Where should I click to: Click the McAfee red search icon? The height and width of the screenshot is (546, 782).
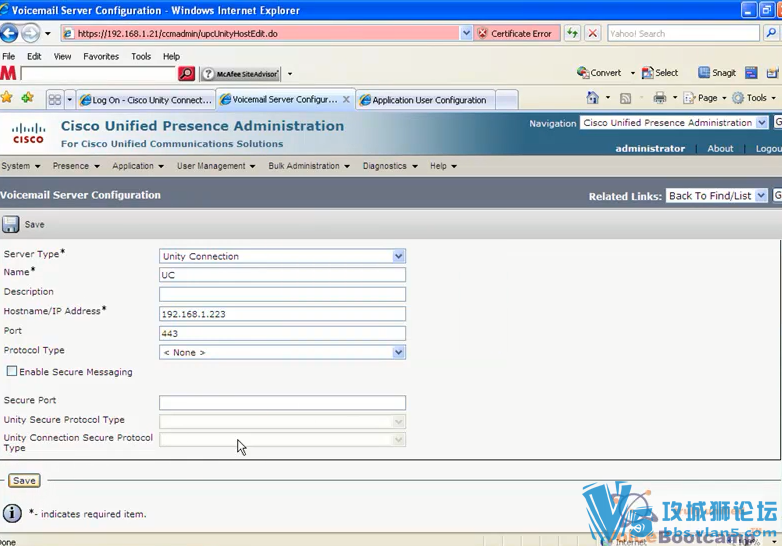pyautogui.click(x=186, y=74)
